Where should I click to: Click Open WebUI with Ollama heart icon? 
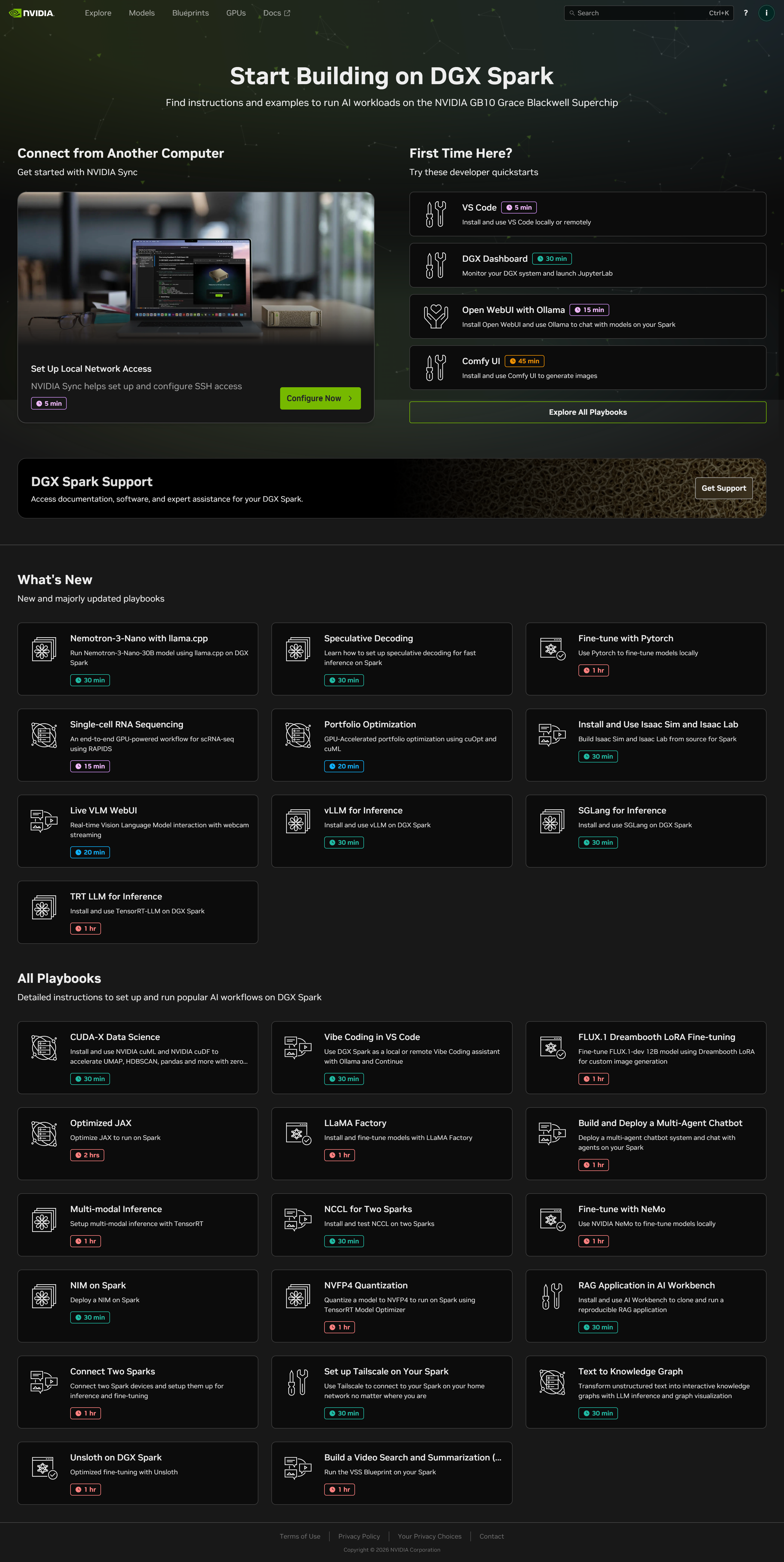coord(435,316)
